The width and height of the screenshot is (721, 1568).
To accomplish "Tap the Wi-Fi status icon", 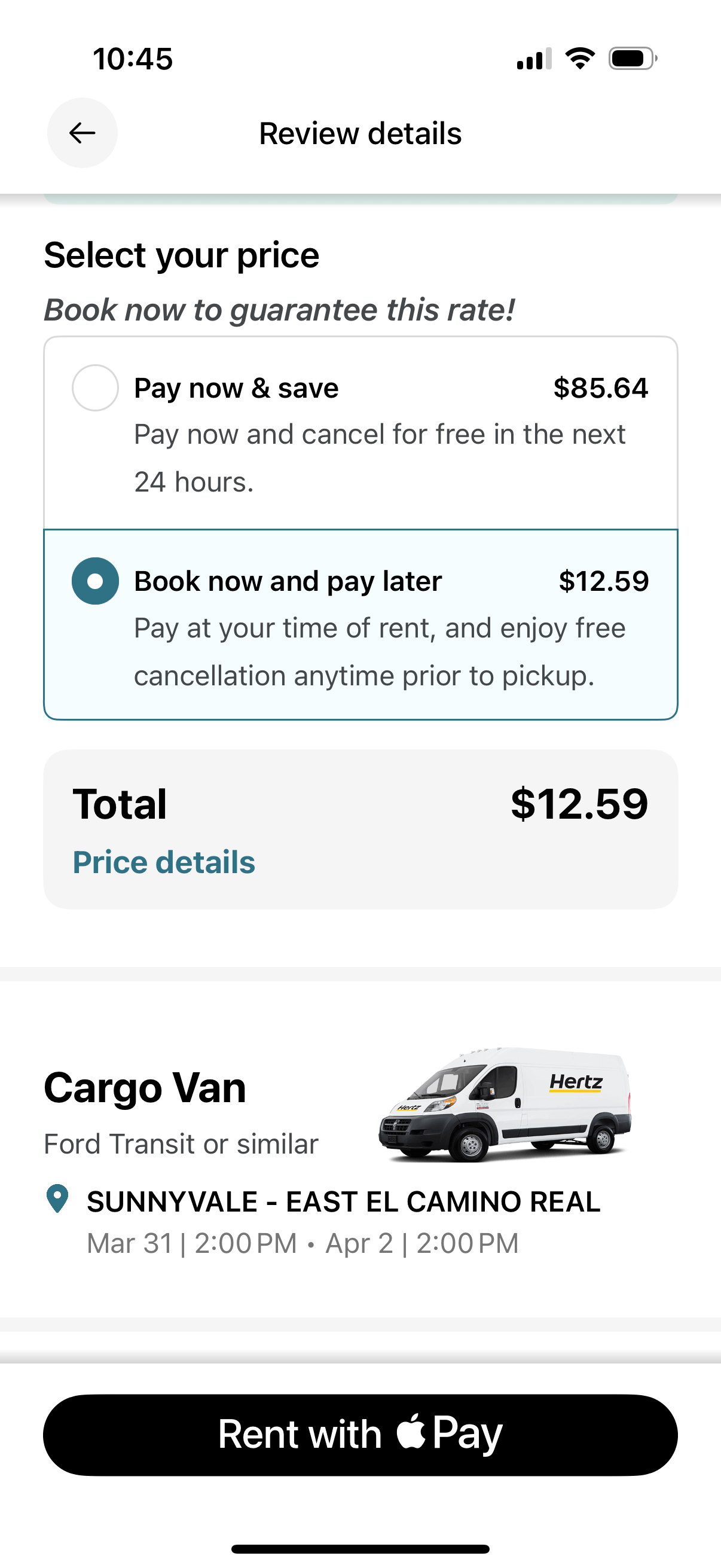I will coord(580,59).
